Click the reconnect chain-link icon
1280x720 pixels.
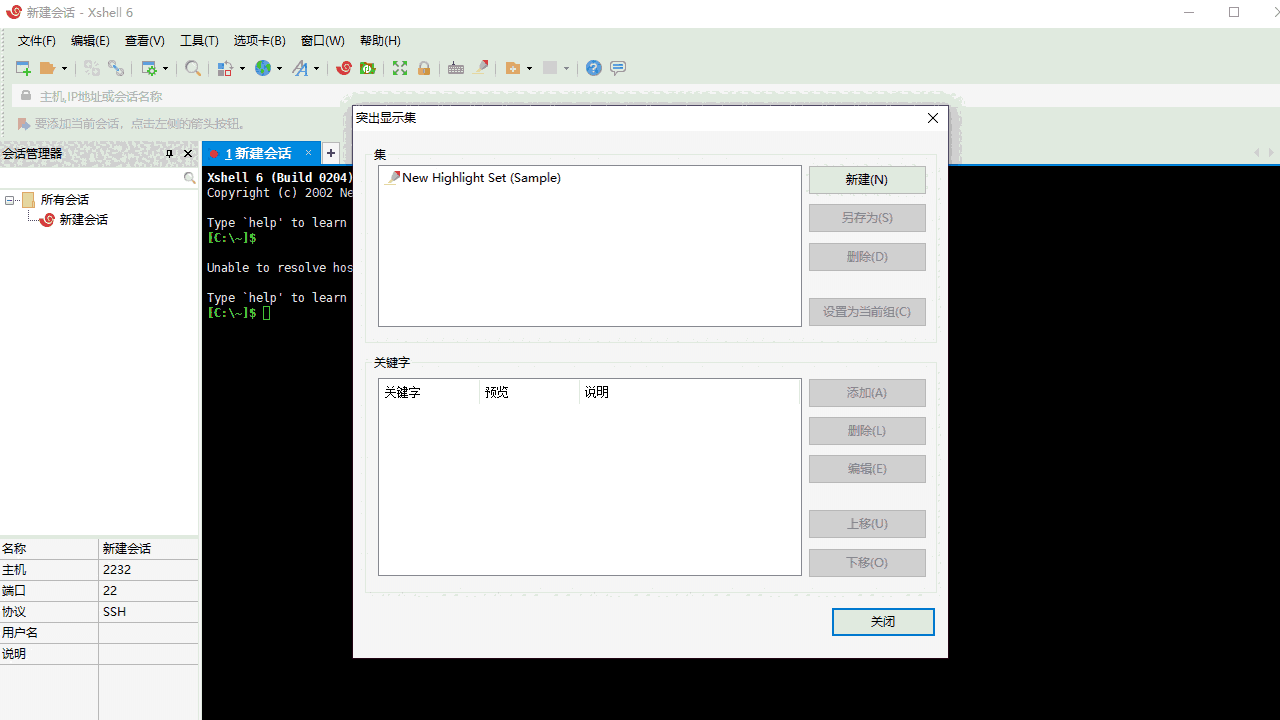[x=116, y=68]
